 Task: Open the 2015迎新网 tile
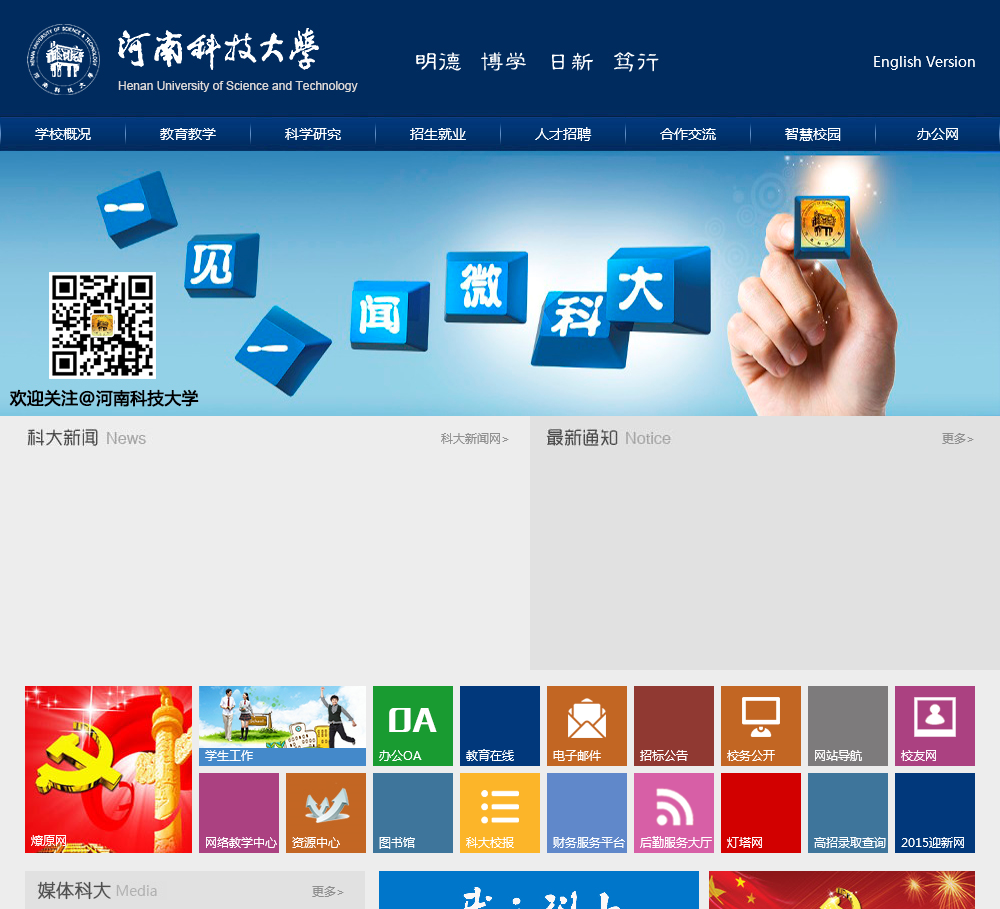[x=935, y=813]
